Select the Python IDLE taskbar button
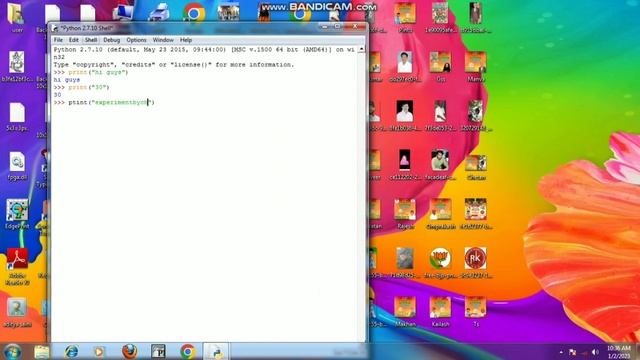Screen dimensions: 640x360 click(x=216, y=352)
